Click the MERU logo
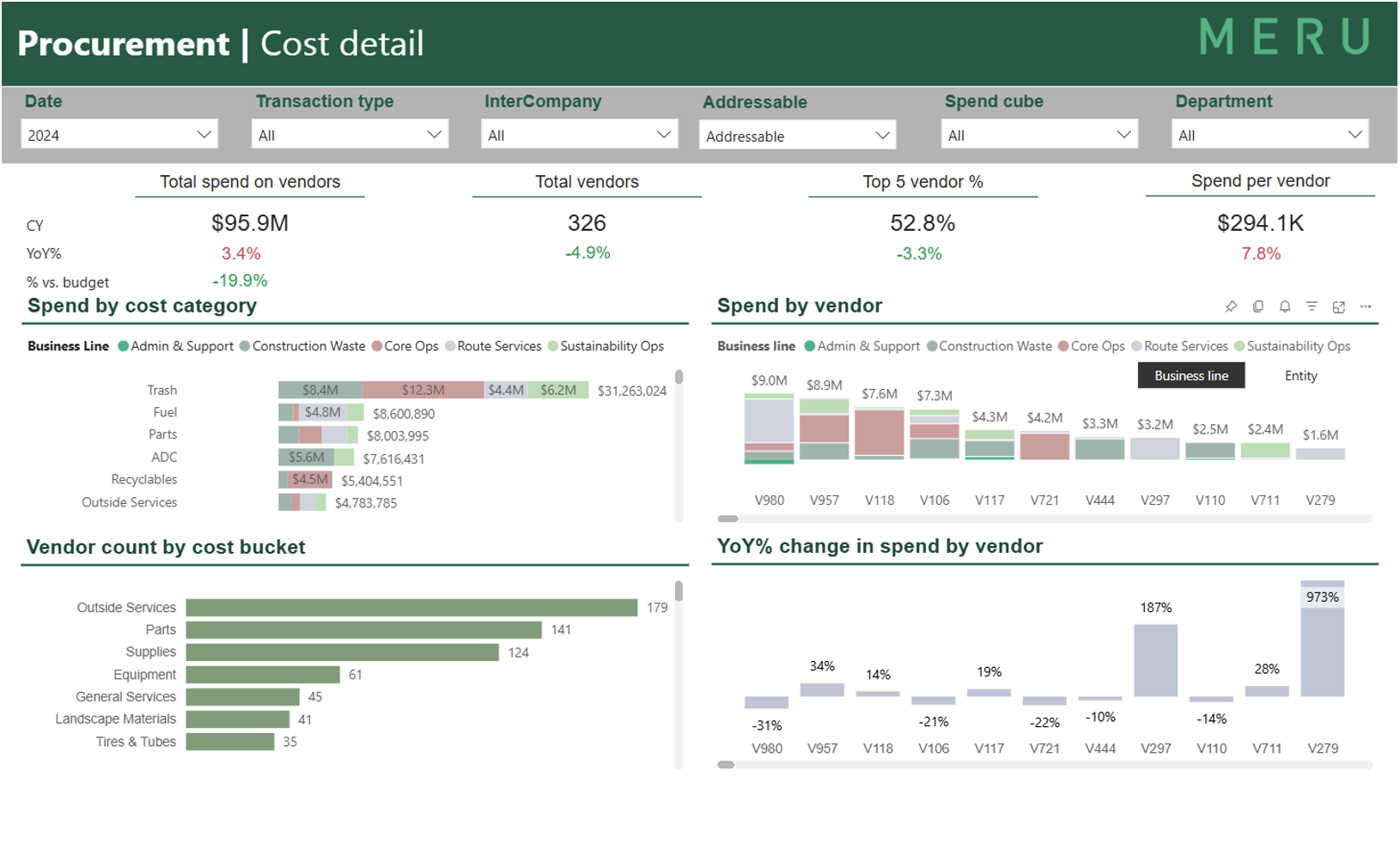Image resolution: width=1400 pixels, height=843 pixels. click(x=1284, y=38)
